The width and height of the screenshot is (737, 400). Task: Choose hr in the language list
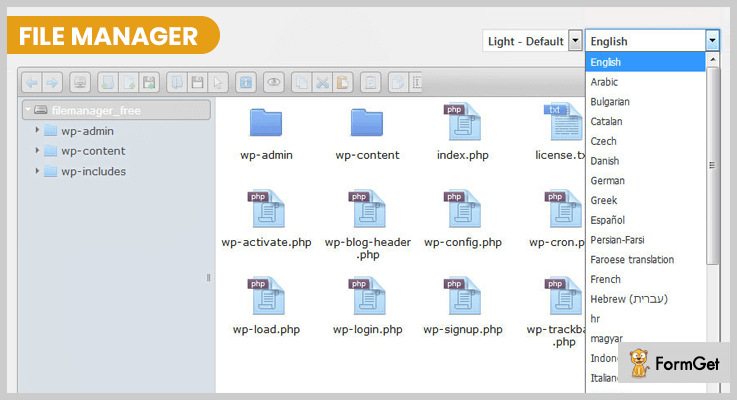tap(645, 319)
